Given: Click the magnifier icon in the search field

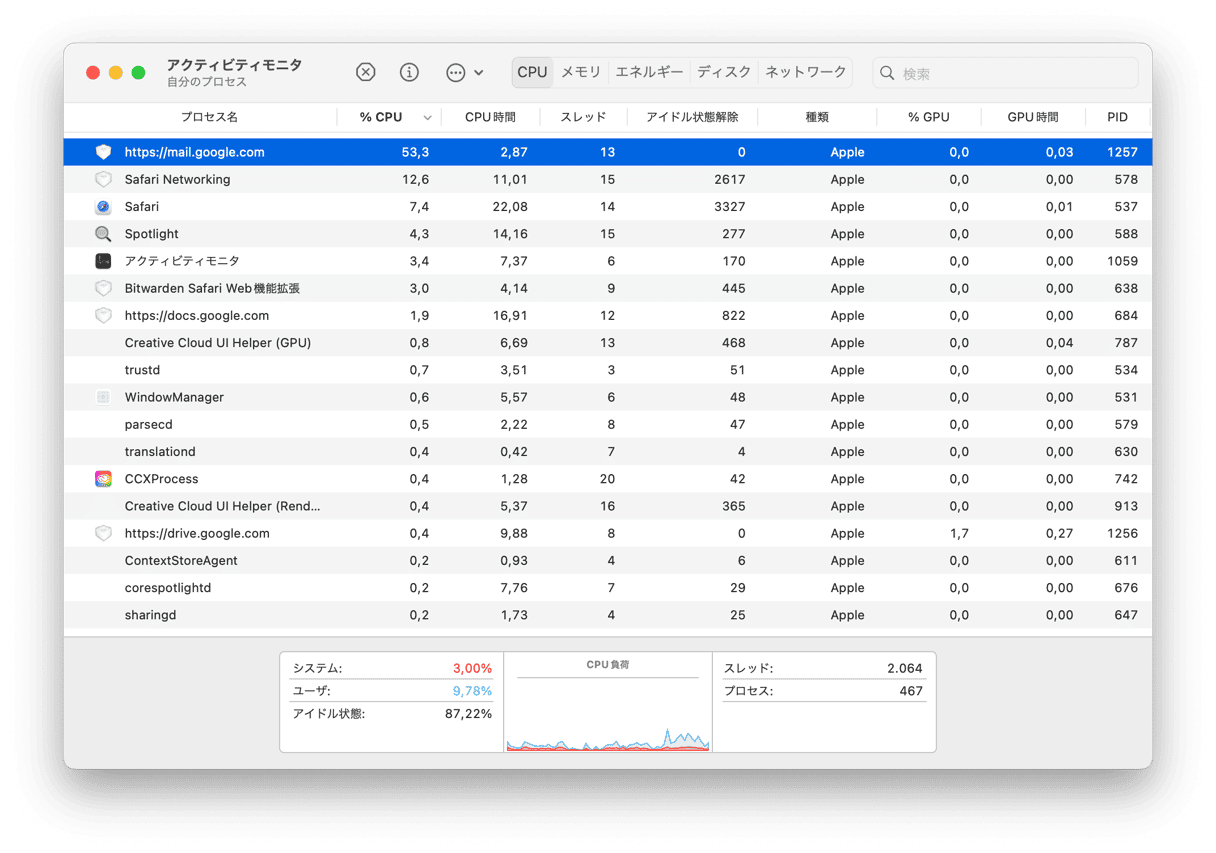Looking at the screenshot, I should click(x=887, y=73).
